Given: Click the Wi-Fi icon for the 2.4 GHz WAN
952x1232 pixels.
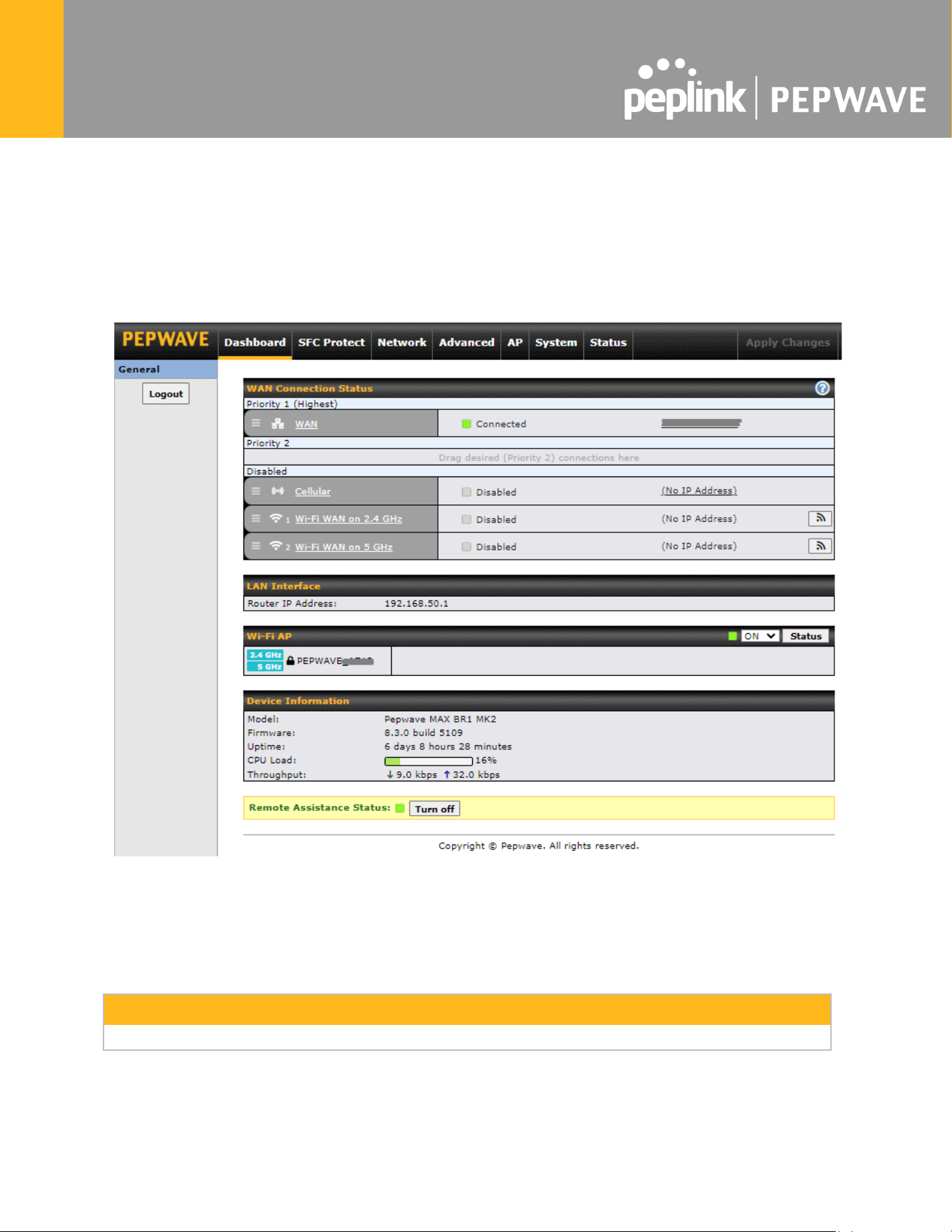Looking at the screenshot, I should click(276, 518).
